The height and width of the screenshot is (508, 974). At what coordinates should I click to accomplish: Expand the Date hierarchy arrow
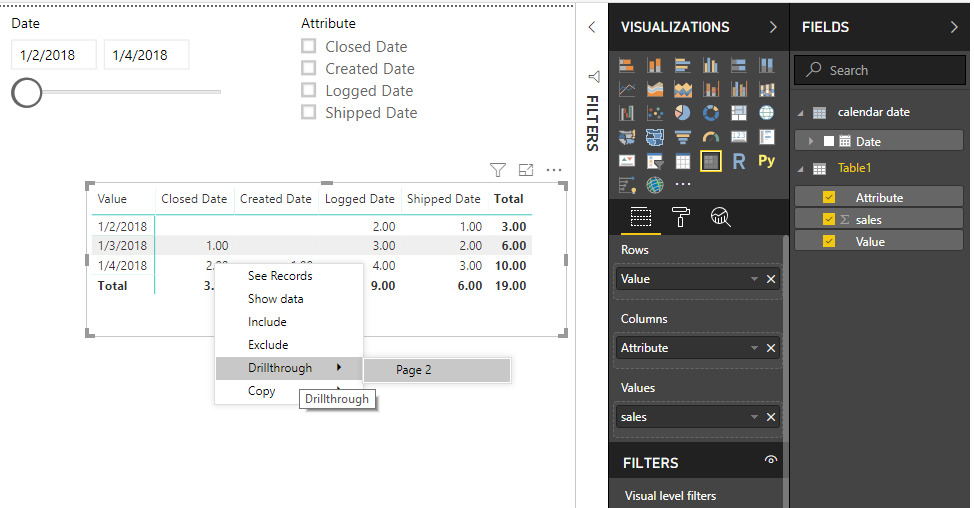[x=811, y=141]
